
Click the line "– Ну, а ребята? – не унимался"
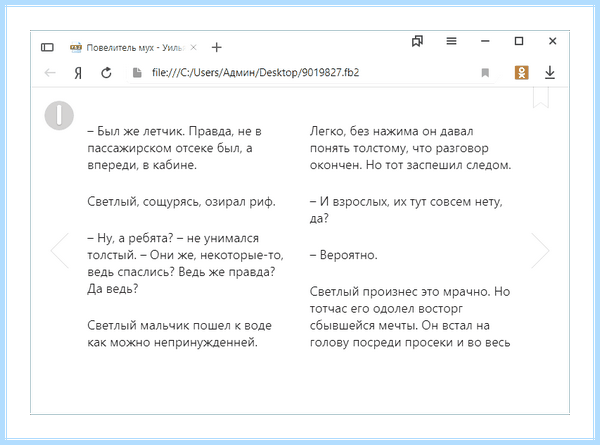pos(173,238)
